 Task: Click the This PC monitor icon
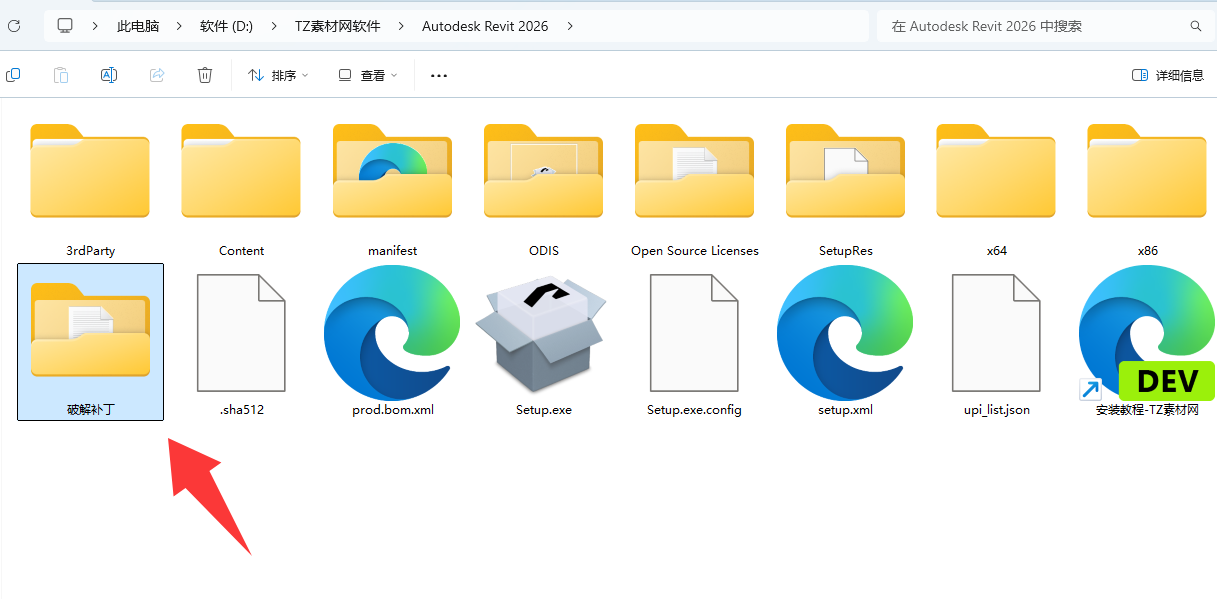pos(65,26)
